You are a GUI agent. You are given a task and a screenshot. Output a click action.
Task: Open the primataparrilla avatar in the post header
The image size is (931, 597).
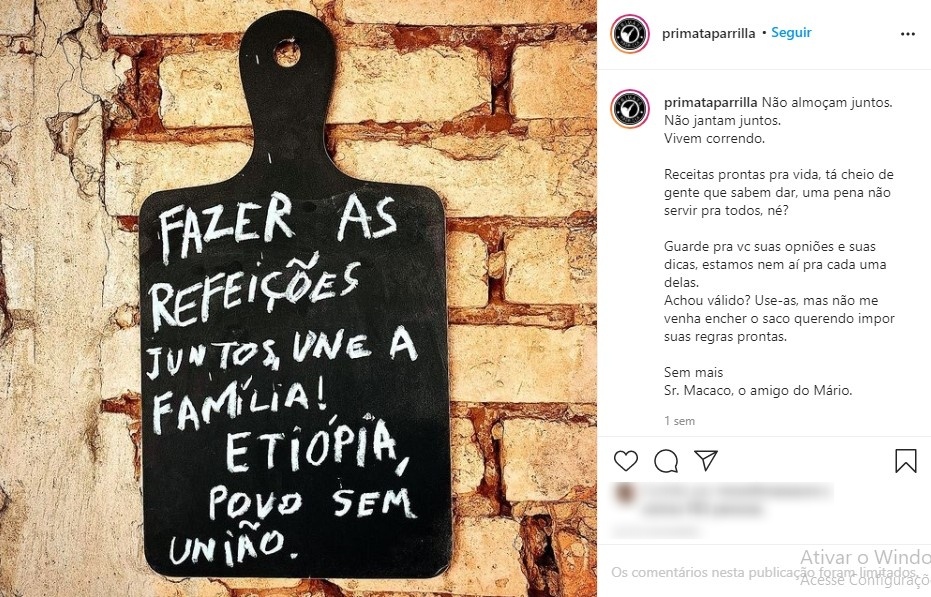coord(629,34)
